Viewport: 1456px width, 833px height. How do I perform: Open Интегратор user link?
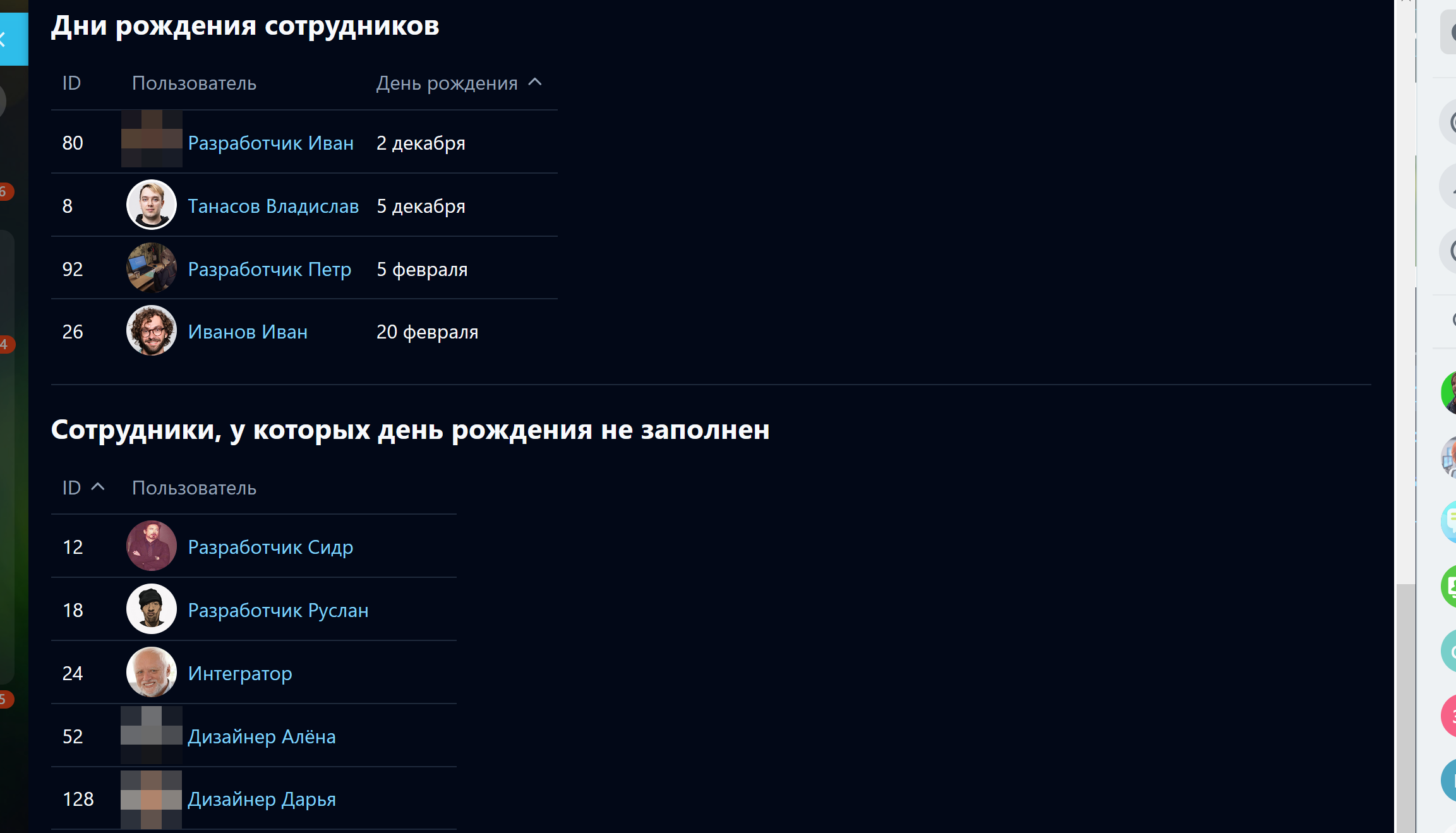(240, 674)
